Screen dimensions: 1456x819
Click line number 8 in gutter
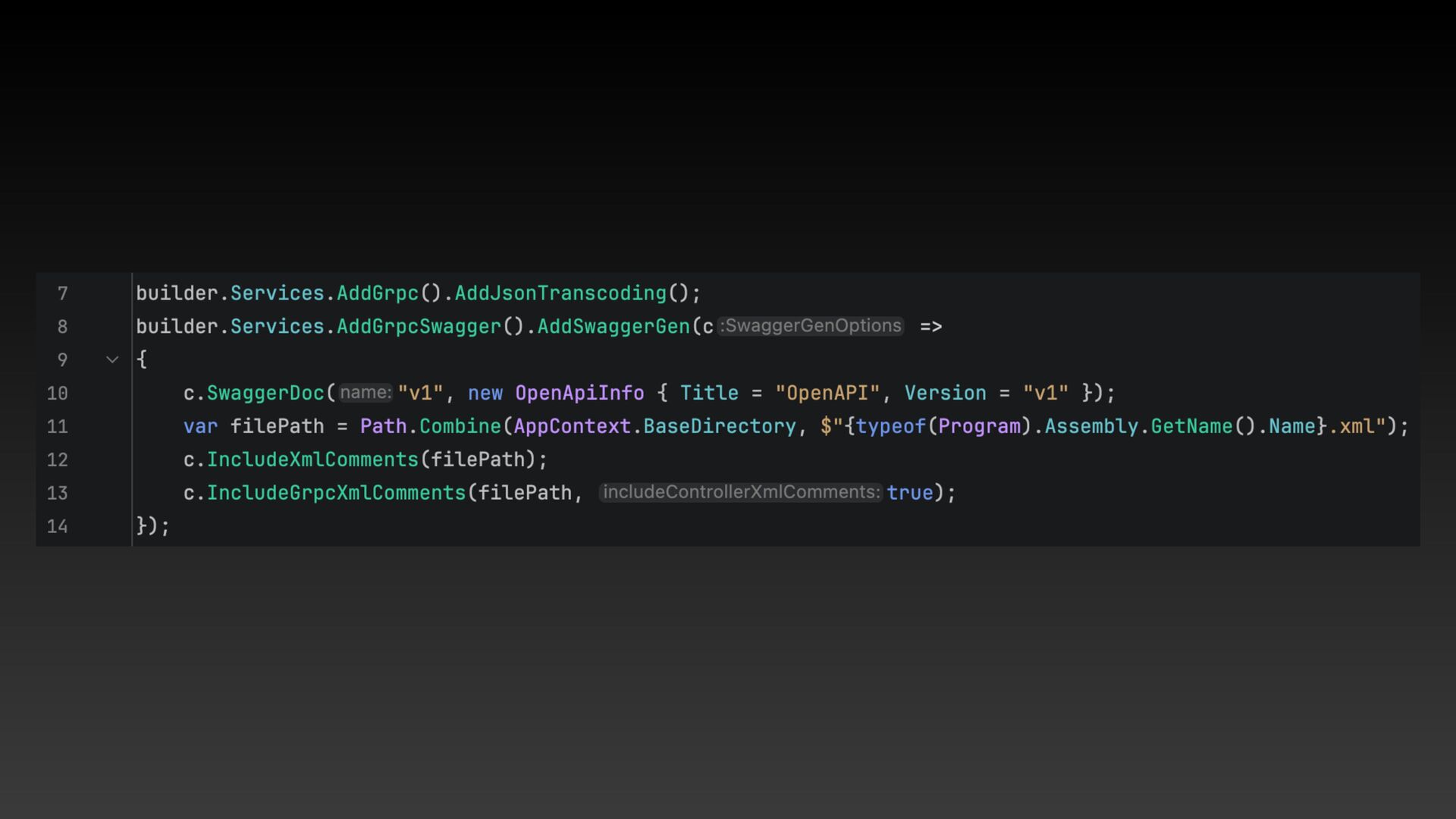(62, 327)
